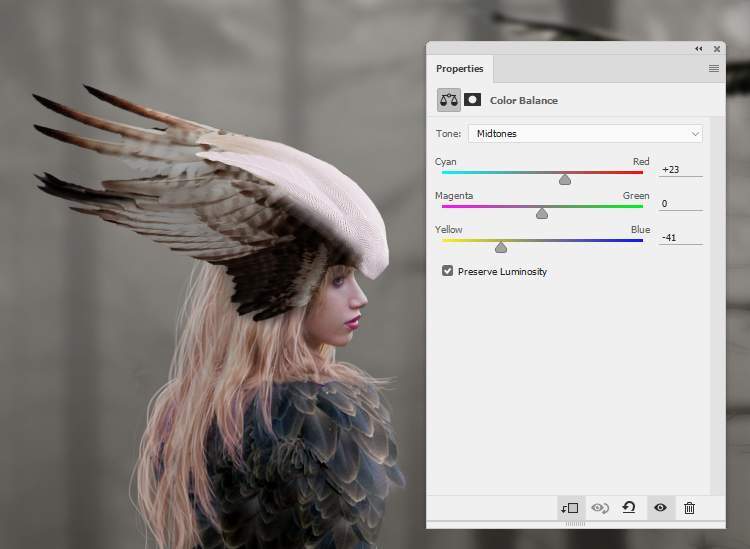Image resolution: width=750 pixels, height=549 pixels.
Task: Click the Cyan-Red slider handle
Action: [565, 180]
